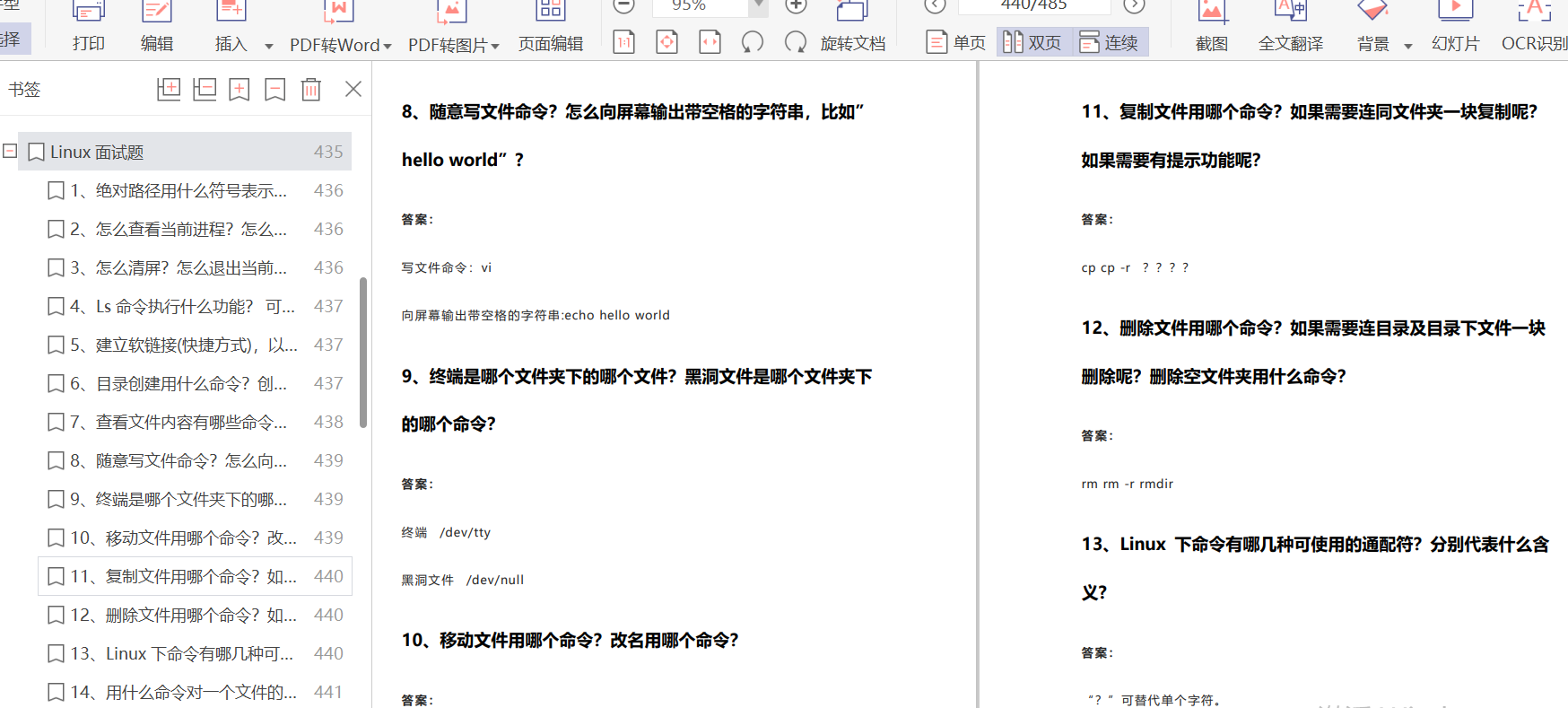Click the text 写文件命令：vi
This screenshot has height=708, width=1568.
click(x=447, y=267)
